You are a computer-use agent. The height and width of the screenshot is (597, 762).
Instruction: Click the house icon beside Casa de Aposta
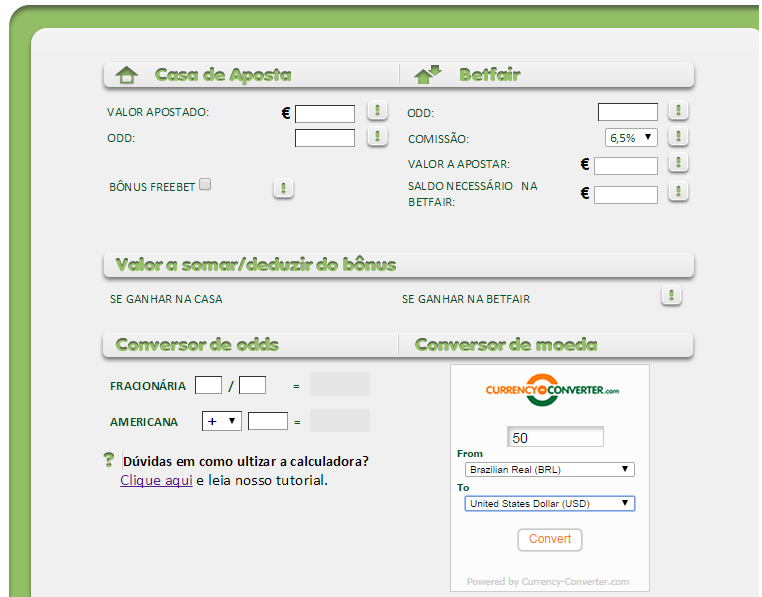coord(127,75)
